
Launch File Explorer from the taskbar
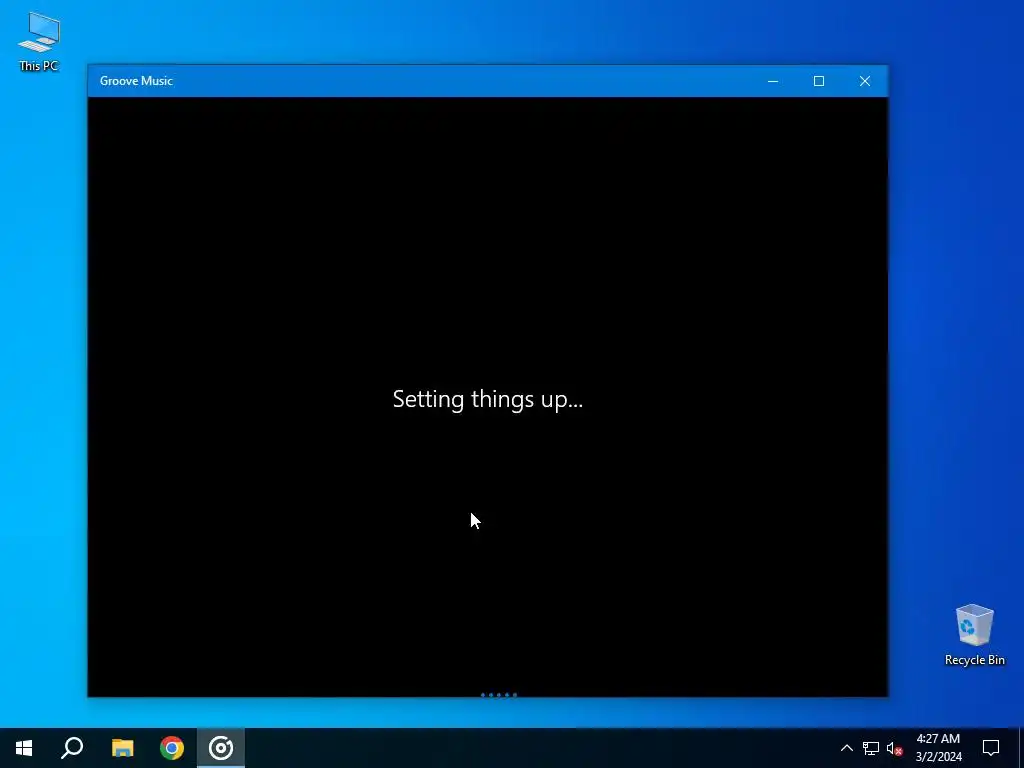122,748
